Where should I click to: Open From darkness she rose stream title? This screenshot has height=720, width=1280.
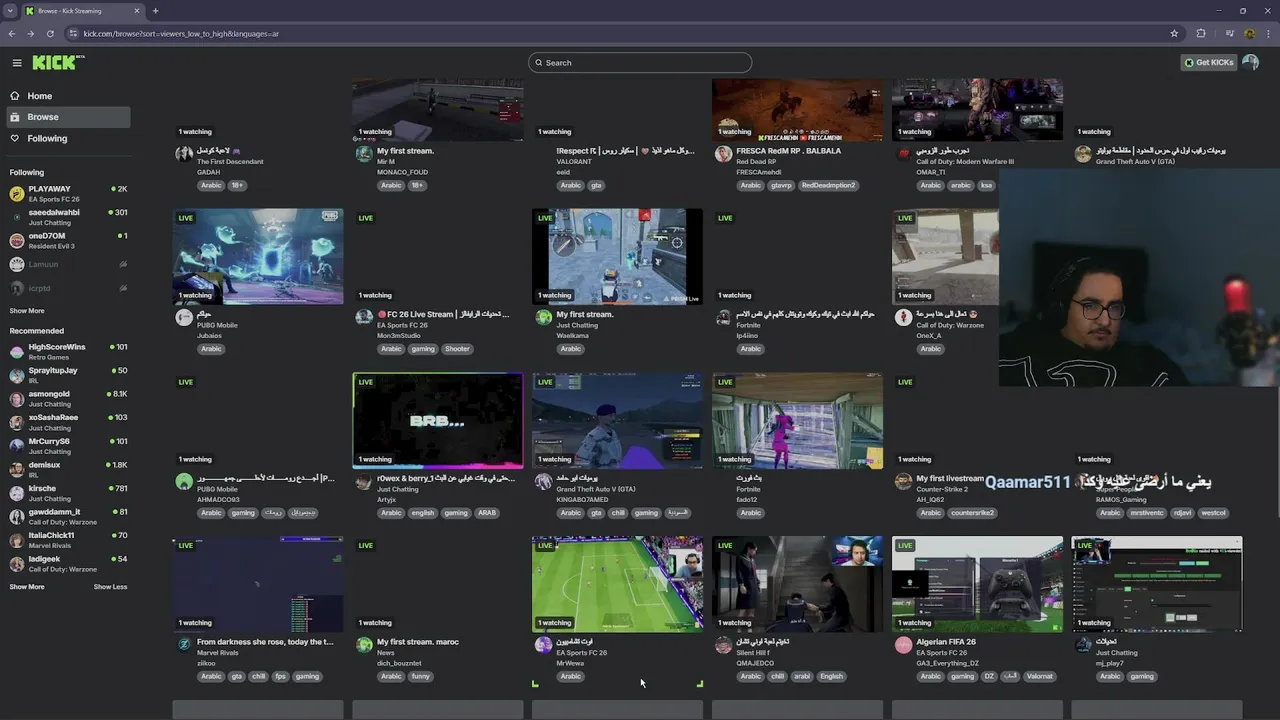tap(265, 642)
